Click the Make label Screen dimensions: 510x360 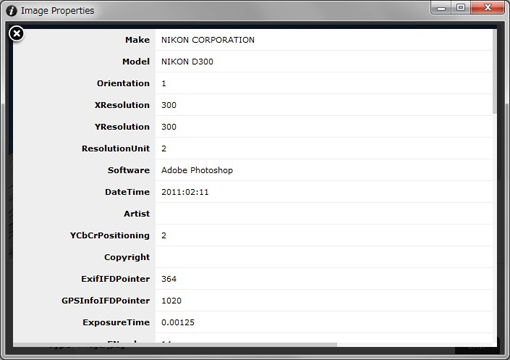[x=137, y=40]
